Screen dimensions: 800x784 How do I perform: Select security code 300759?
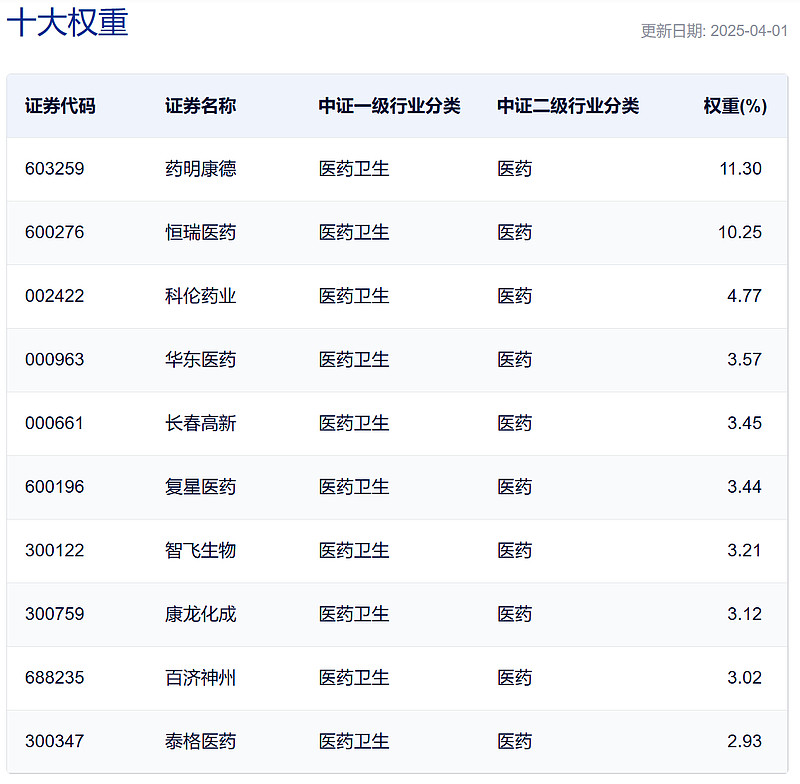click(55, 614)
